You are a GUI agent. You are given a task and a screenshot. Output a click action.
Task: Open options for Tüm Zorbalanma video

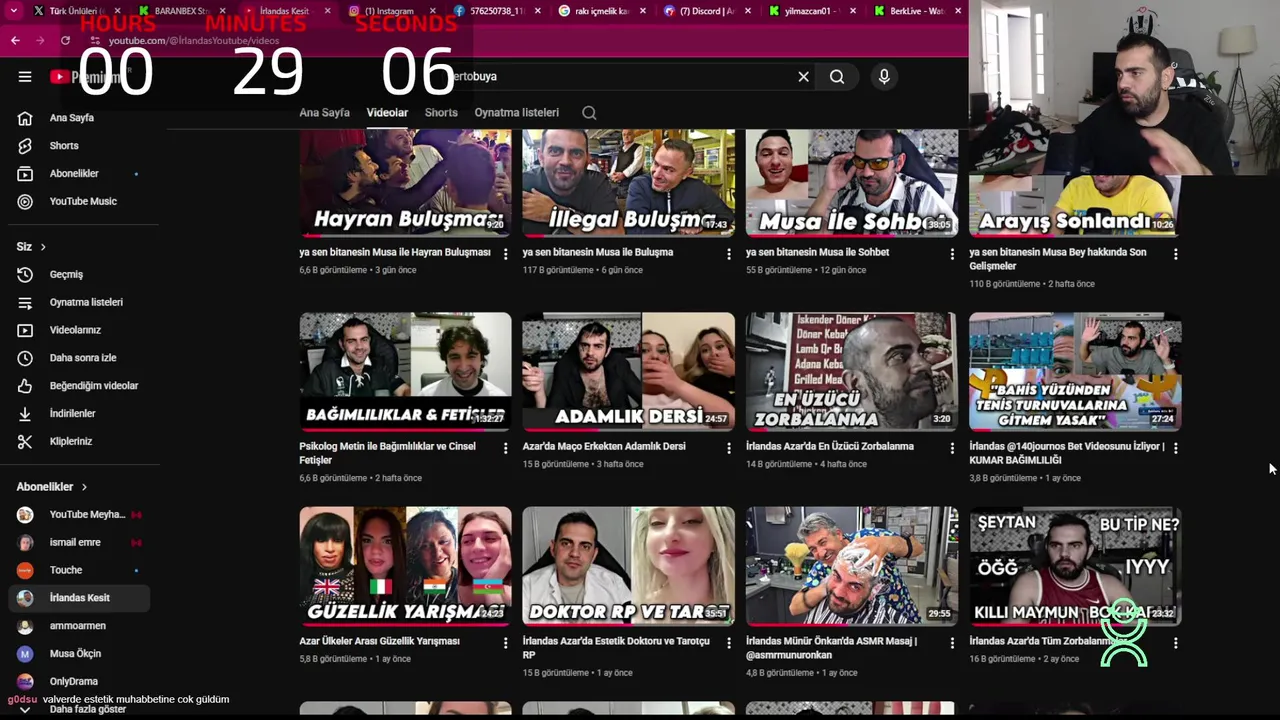(1175, 642)
